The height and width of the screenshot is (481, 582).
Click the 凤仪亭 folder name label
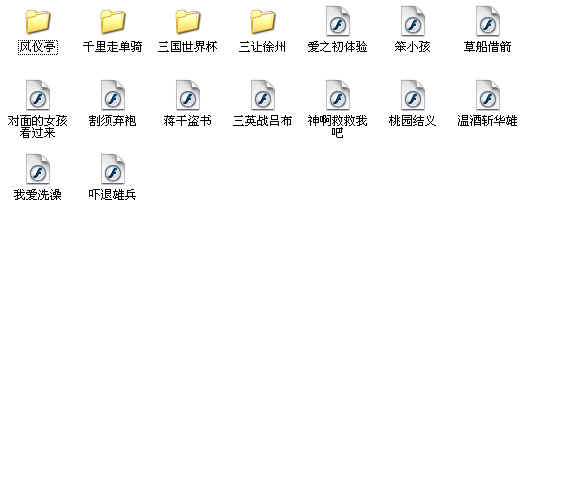tap(37, 47)
